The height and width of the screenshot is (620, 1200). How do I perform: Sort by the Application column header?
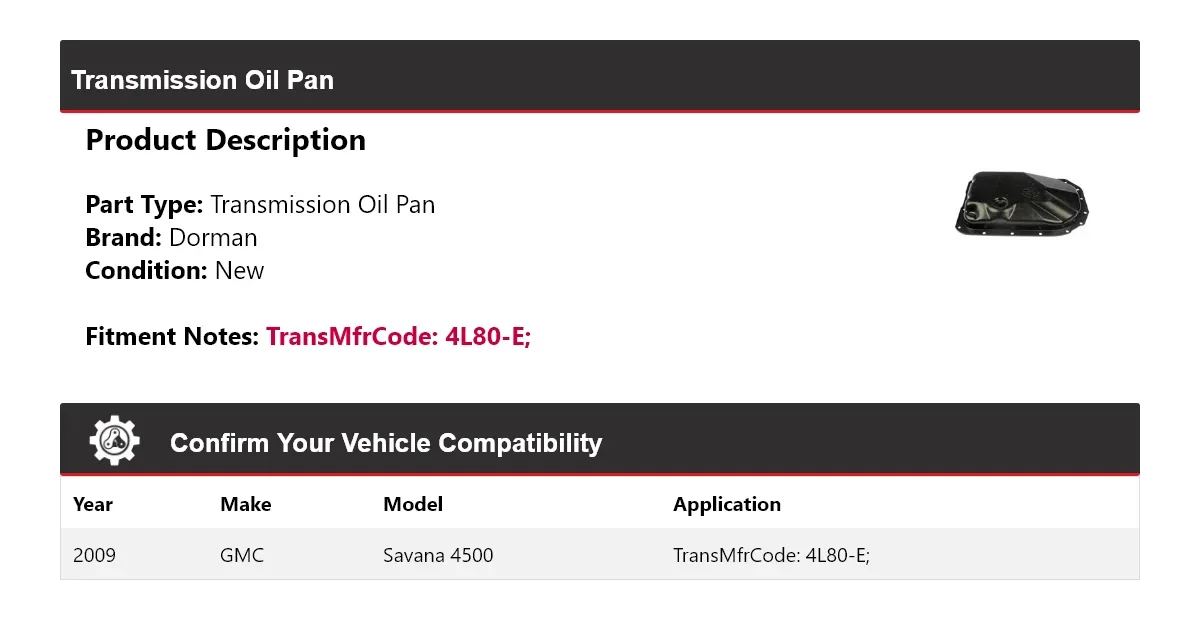point(727,504)
